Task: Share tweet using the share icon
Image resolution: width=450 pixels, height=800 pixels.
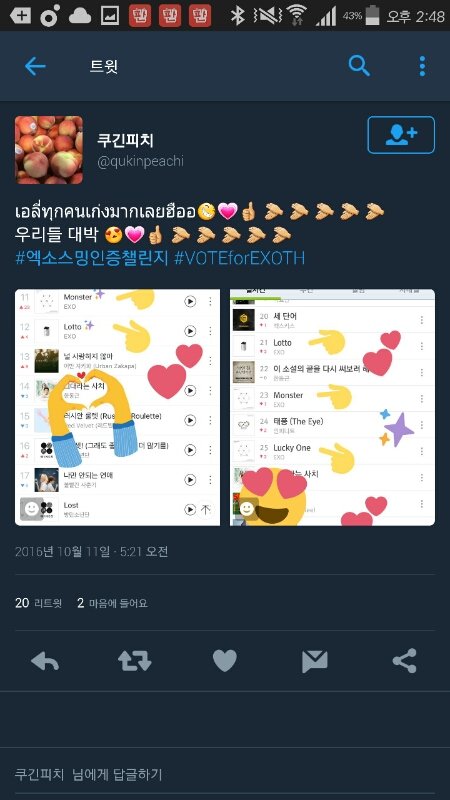Action: click(405, 661)
